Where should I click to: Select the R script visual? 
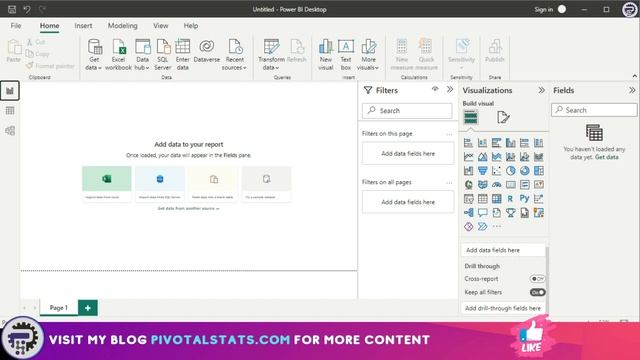tap(511, 199)
